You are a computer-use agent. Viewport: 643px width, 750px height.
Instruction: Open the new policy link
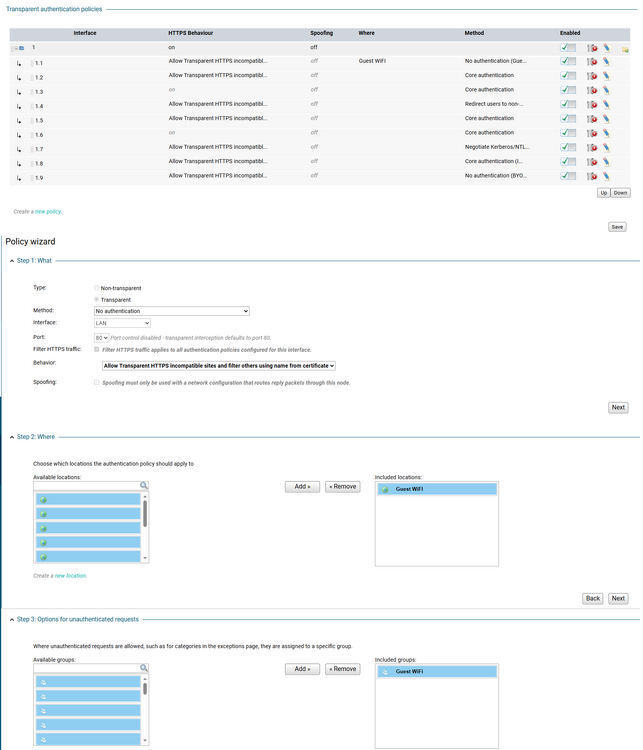pos(48,211)
